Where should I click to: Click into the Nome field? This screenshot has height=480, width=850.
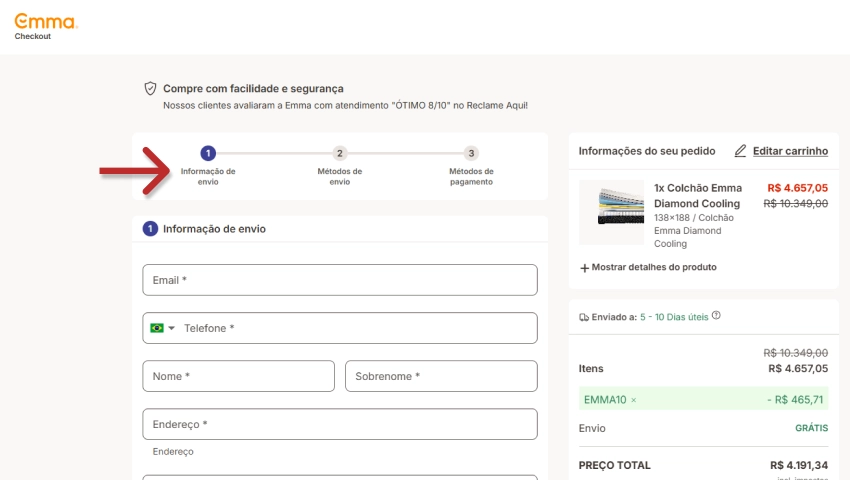coord(239,376)
